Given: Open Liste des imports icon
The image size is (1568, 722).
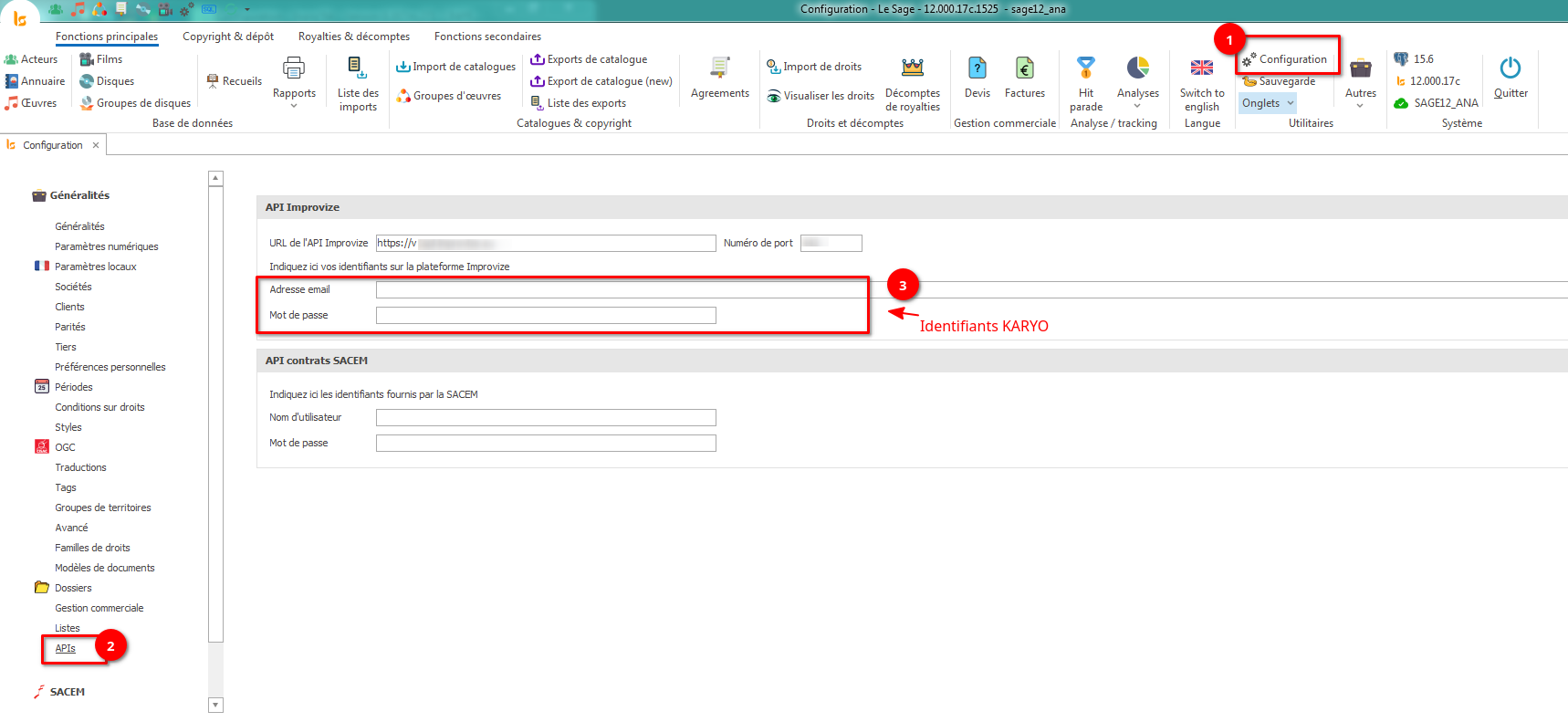Looking at the screenshot, I should pyautogui.click(x=357, y=68).
